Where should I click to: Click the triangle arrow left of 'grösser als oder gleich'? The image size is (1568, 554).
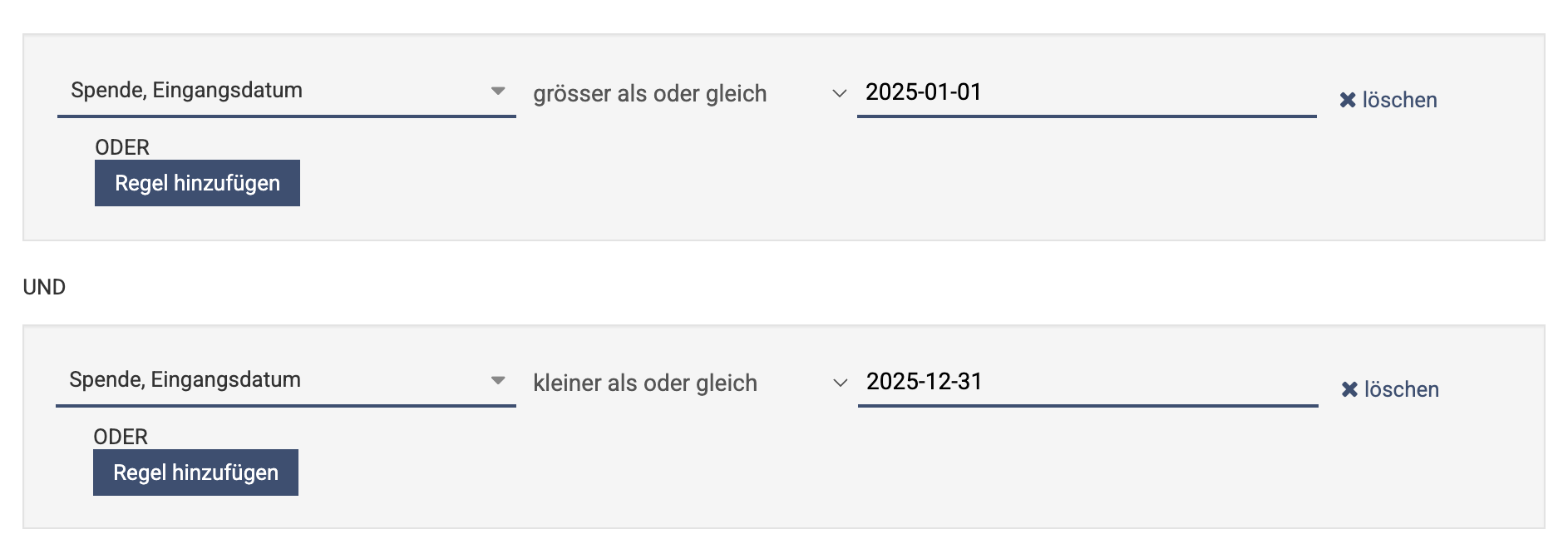pyautogui.click(x=498, y=91)
